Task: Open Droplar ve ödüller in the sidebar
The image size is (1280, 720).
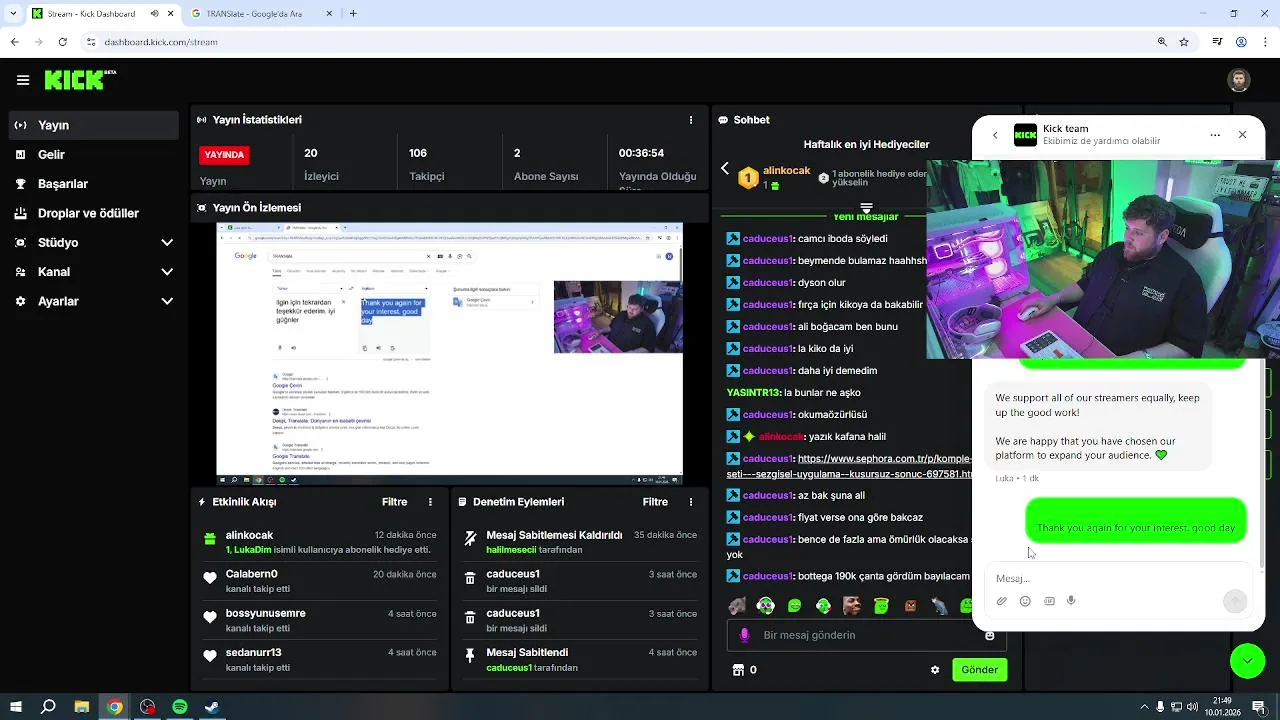Action: (95, 213)
